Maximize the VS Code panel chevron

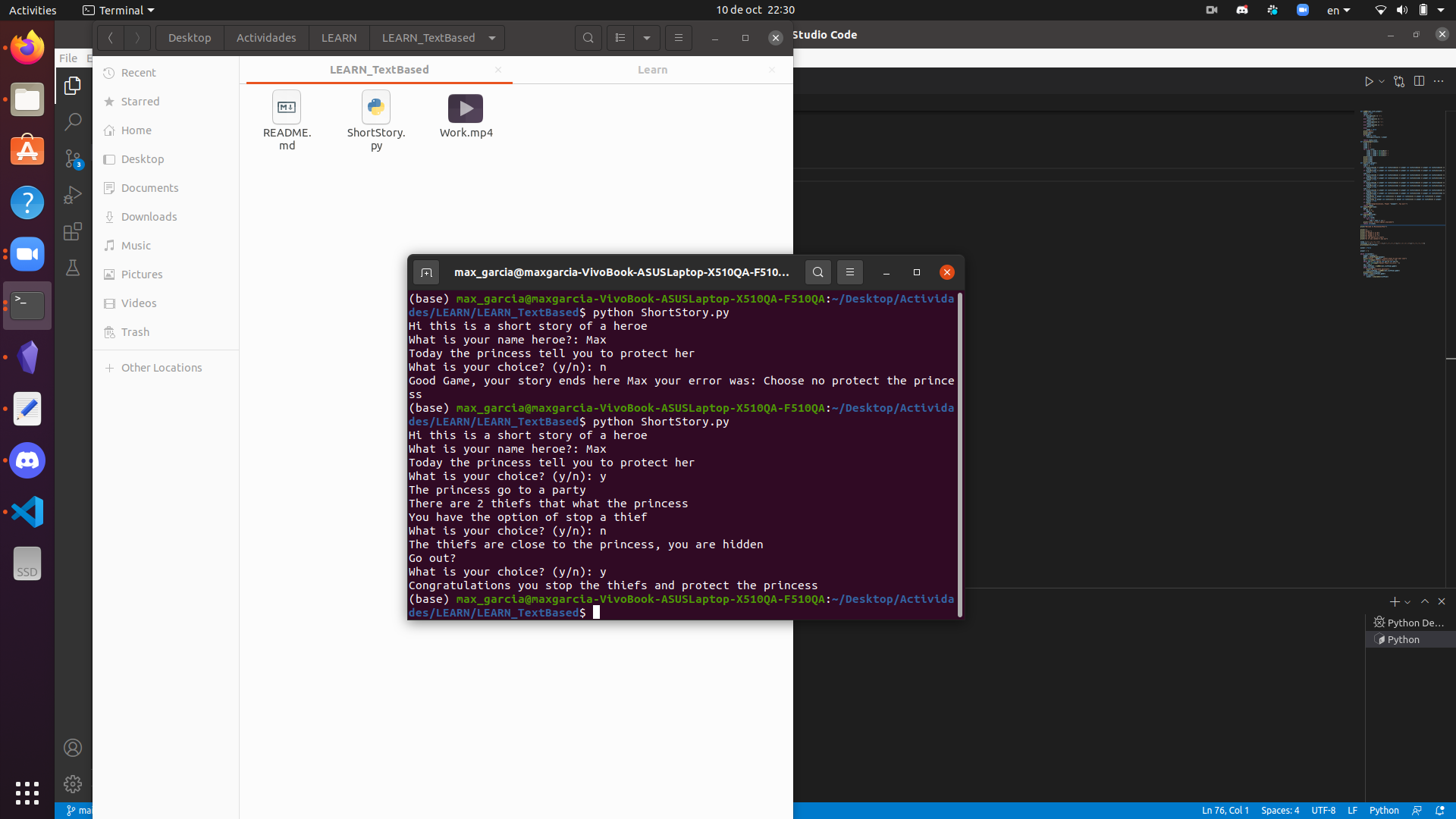point(1425,601)
